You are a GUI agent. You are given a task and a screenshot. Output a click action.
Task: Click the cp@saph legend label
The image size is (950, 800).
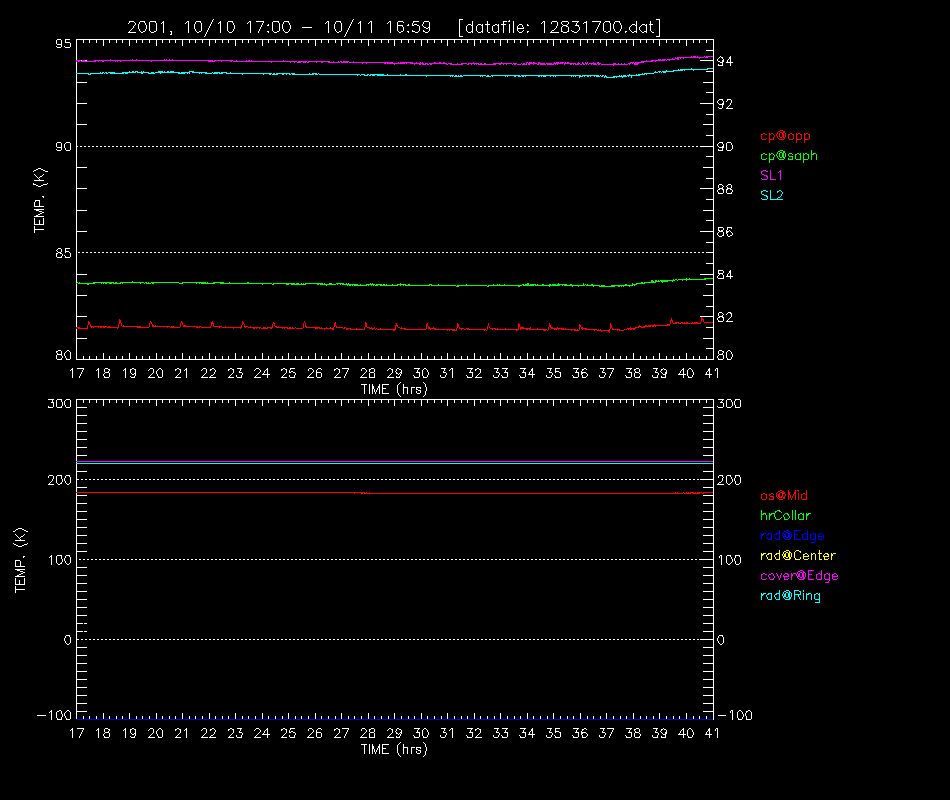tap(789, 156)
